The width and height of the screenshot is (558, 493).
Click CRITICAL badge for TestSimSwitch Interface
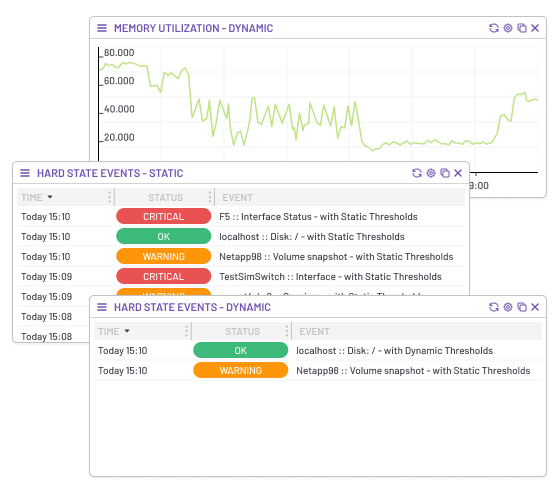tap(164, 276)
